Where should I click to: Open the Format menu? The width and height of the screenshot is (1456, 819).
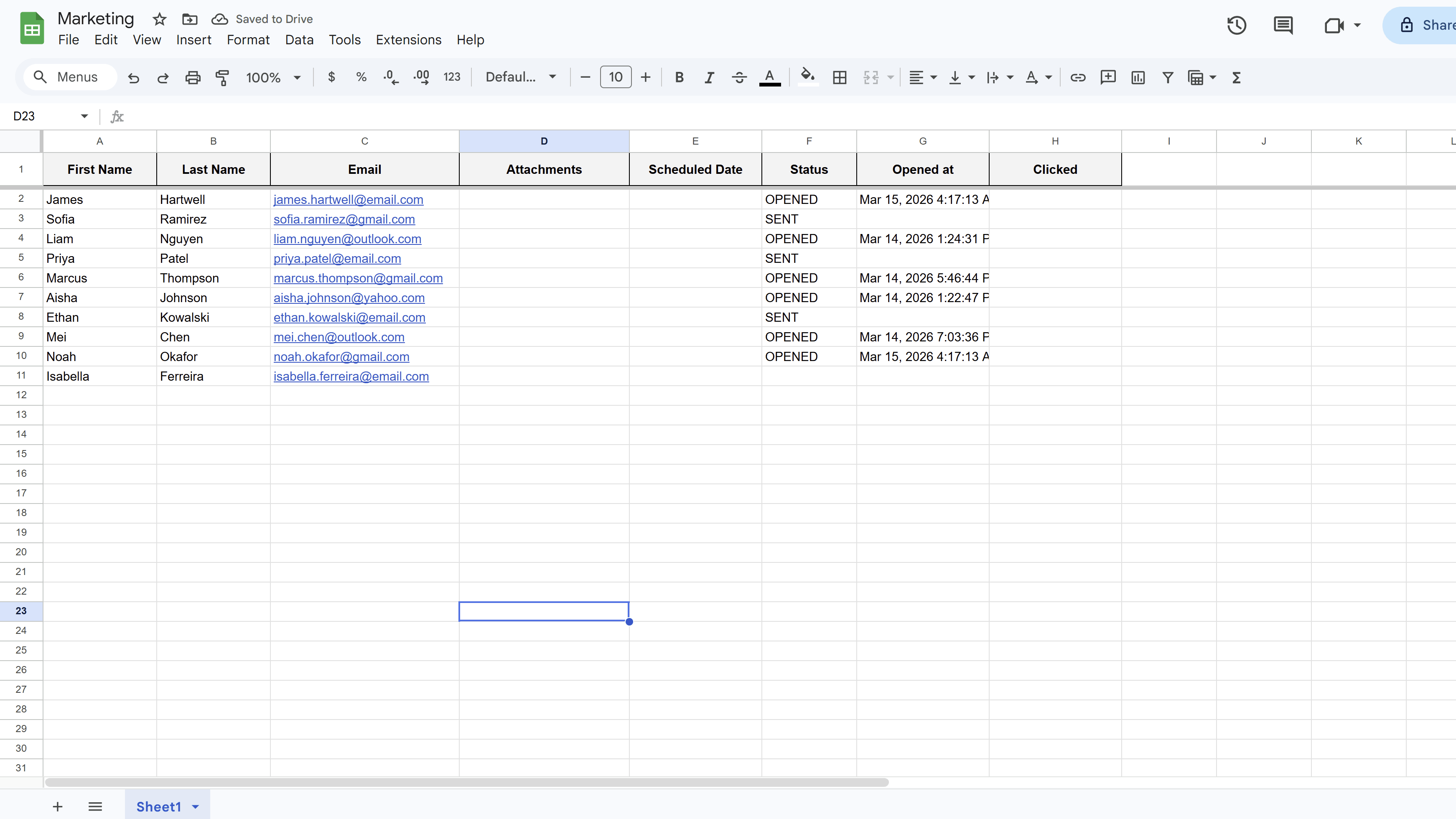(x=248, y=40)
